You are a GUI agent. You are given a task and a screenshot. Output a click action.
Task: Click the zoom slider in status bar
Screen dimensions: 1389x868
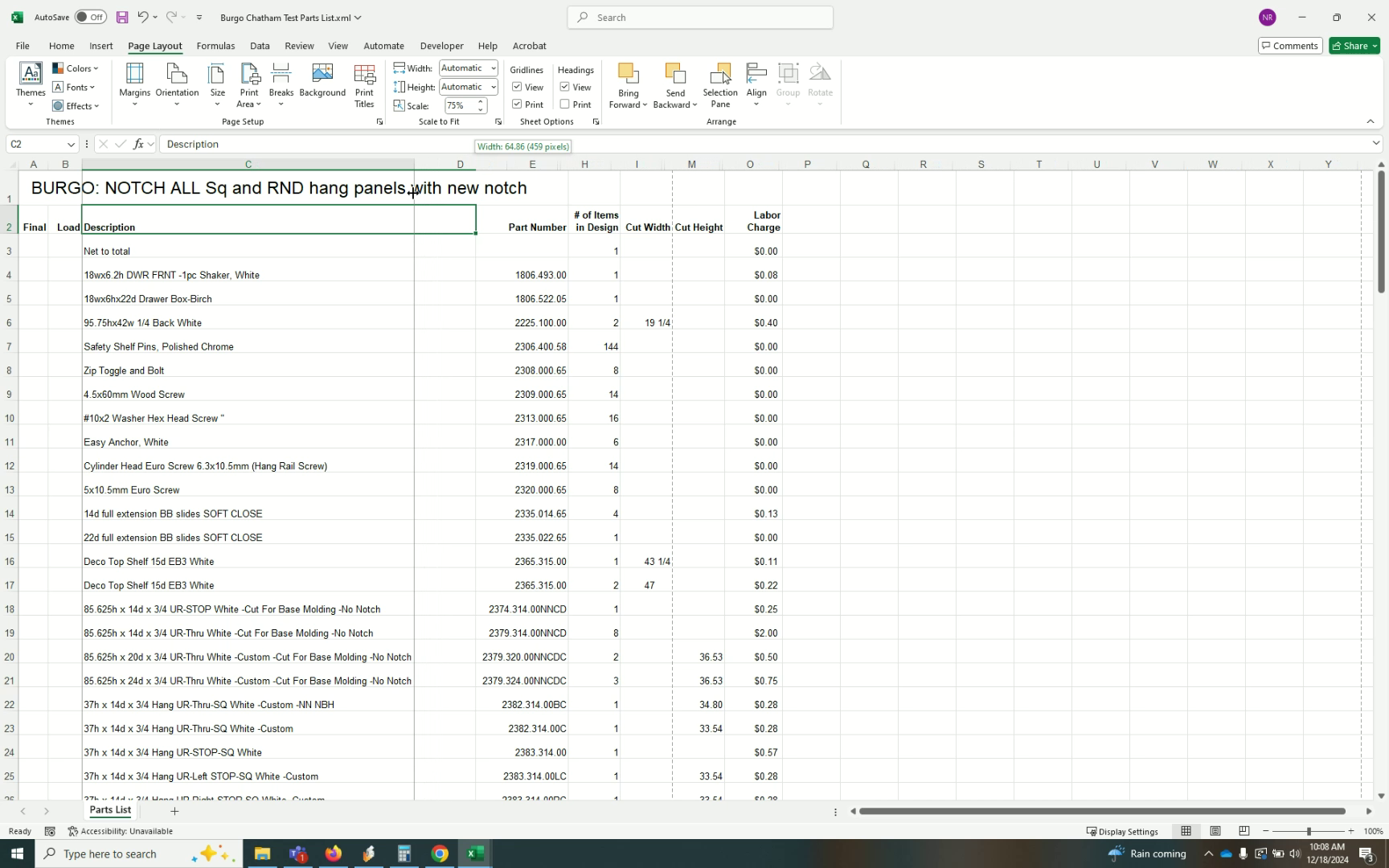click(x=1308, y=831)
